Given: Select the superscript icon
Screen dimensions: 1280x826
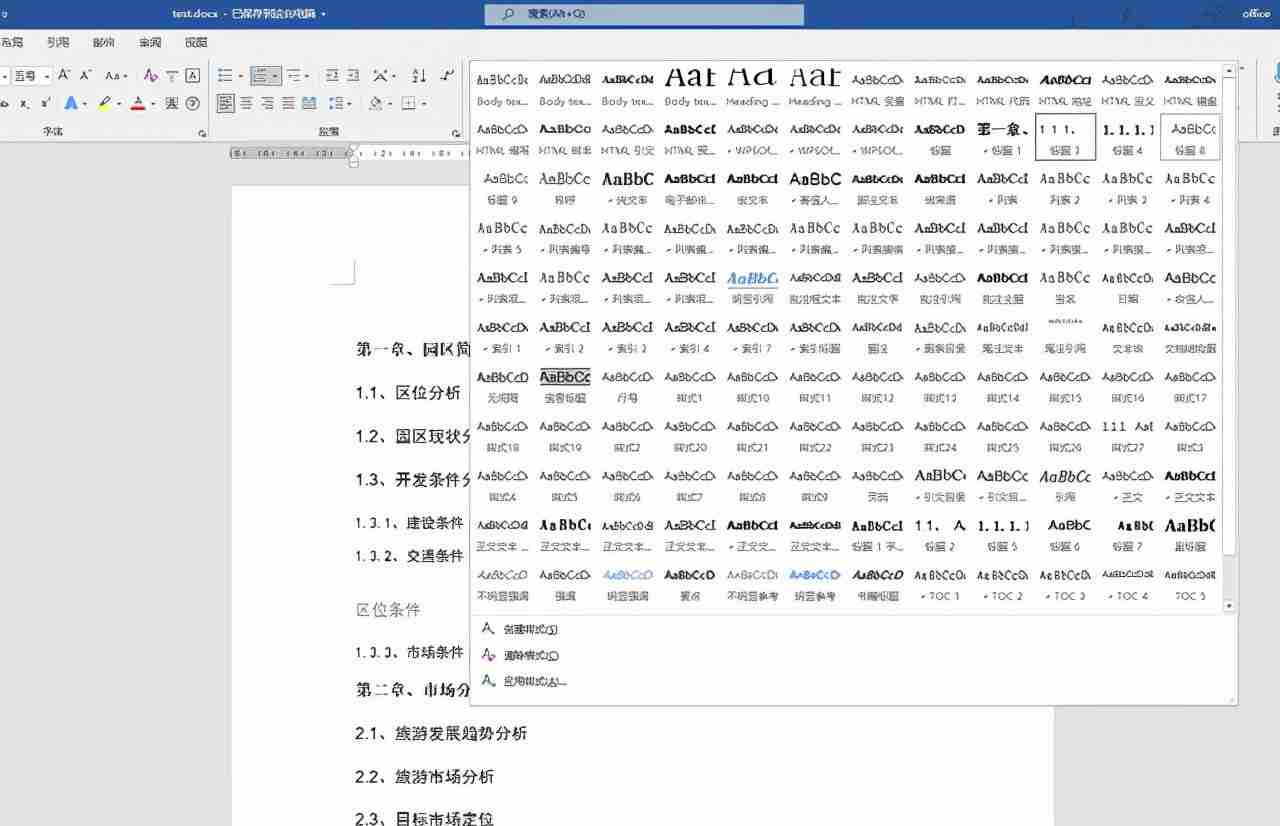Looking at the screenshot, I should (x=45, y=103).
